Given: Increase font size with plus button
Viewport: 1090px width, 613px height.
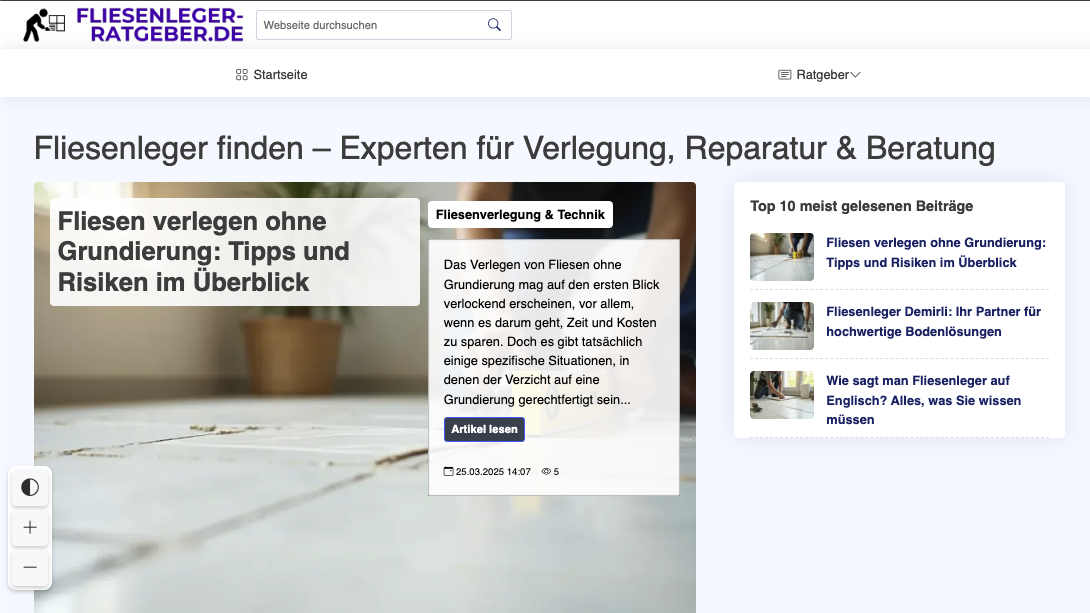Looking at the screenshot, I should tap(30, 527).
